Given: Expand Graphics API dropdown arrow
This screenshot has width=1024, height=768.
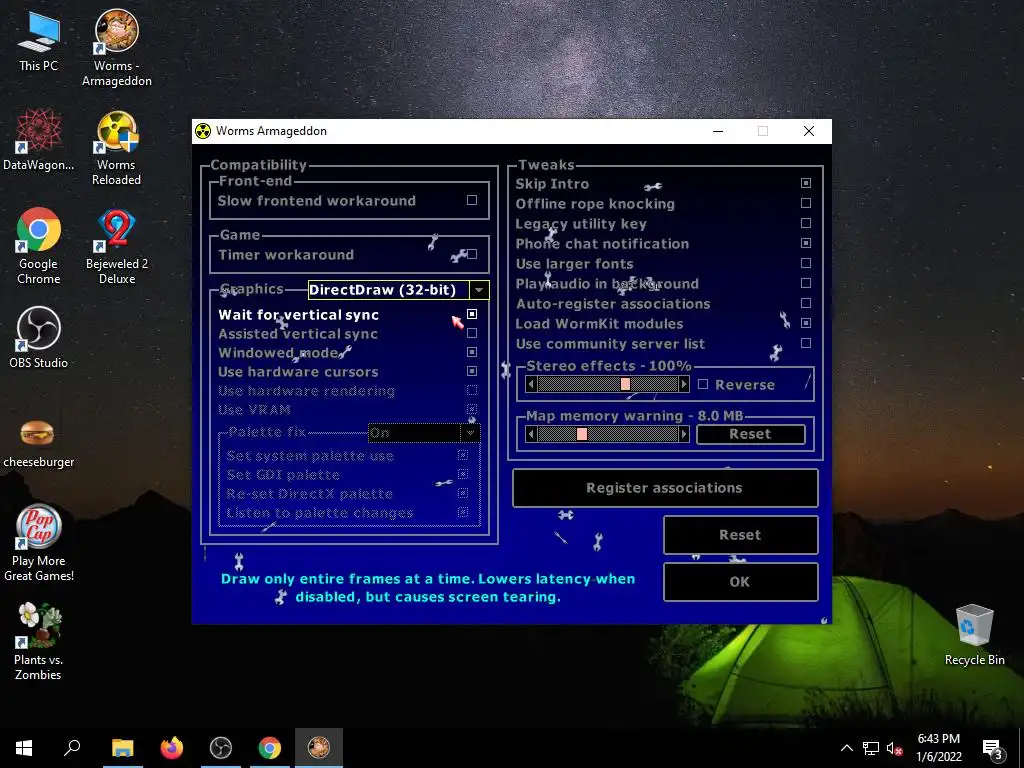Looking at the screenshot, I should 479,289.
